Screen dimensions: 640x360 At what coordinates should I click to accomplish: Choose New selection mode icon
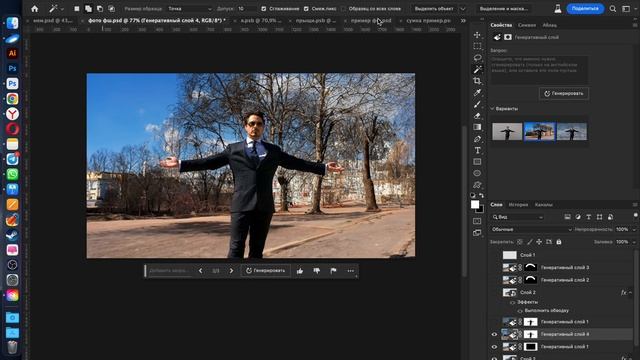pos(76,9)
